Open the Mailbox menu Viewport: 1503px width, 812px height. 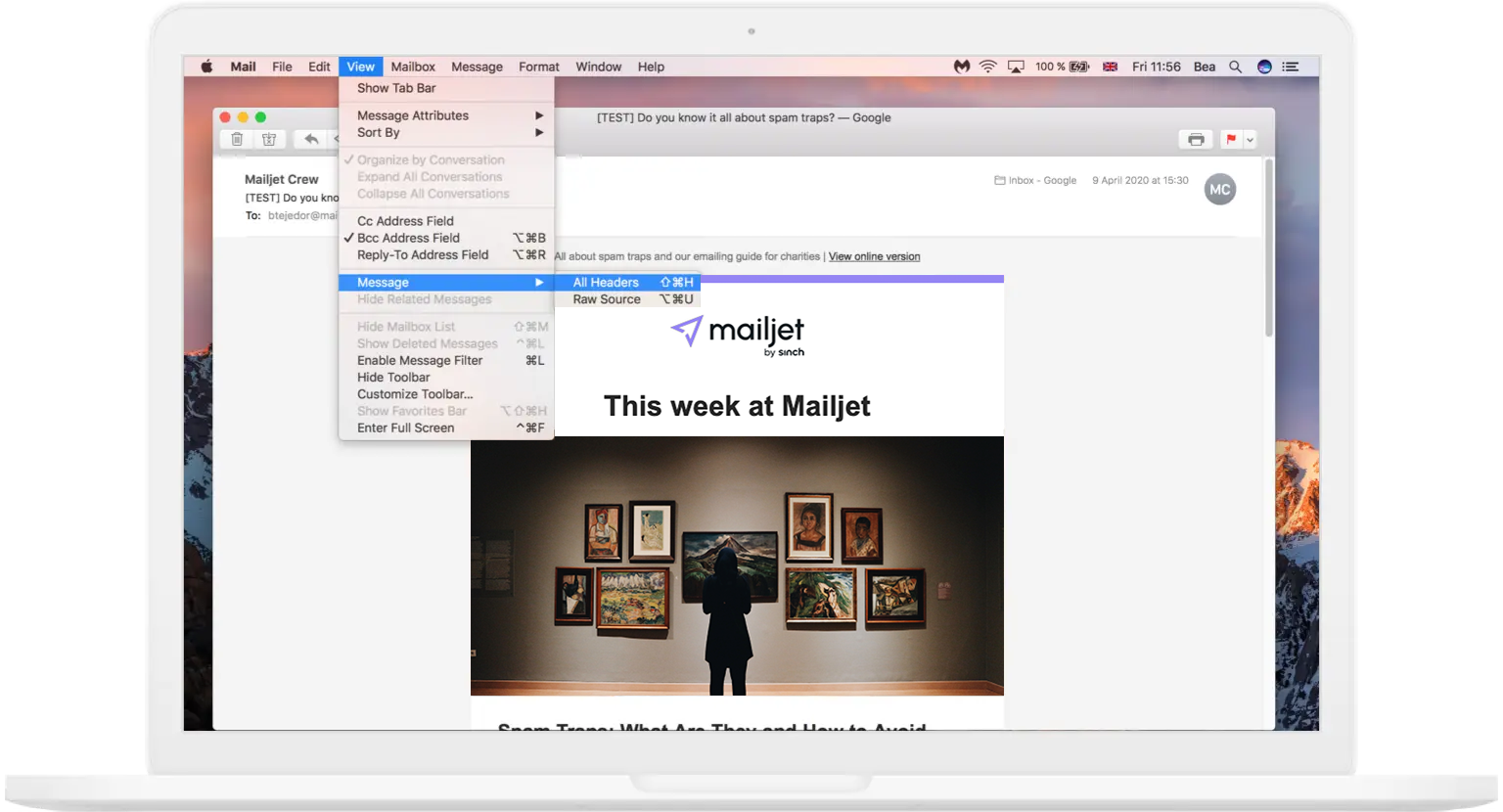click(x=413, y=67)
